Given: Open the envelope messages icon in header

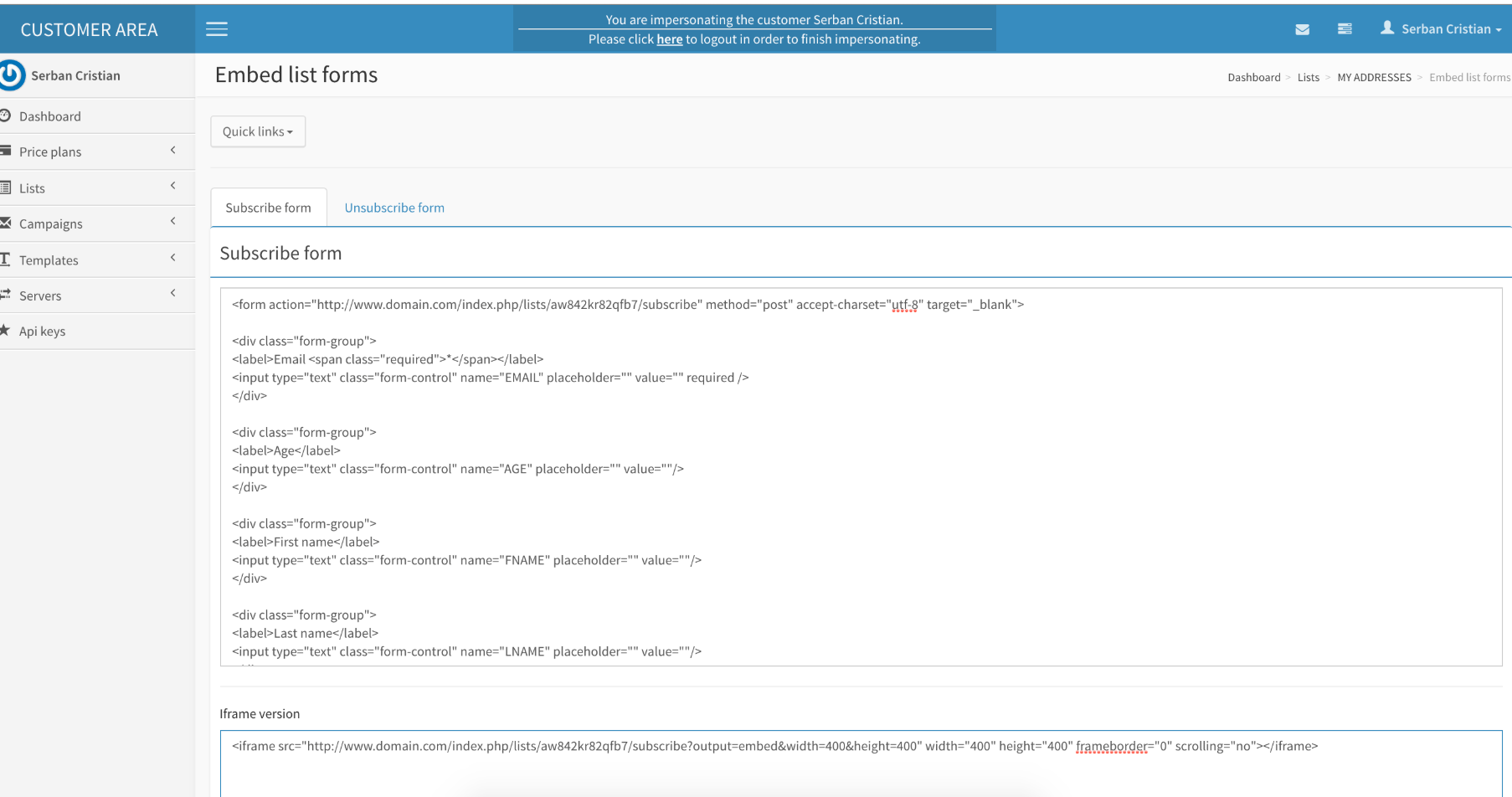Looking at the screenshot, I should click(1302, 29).
